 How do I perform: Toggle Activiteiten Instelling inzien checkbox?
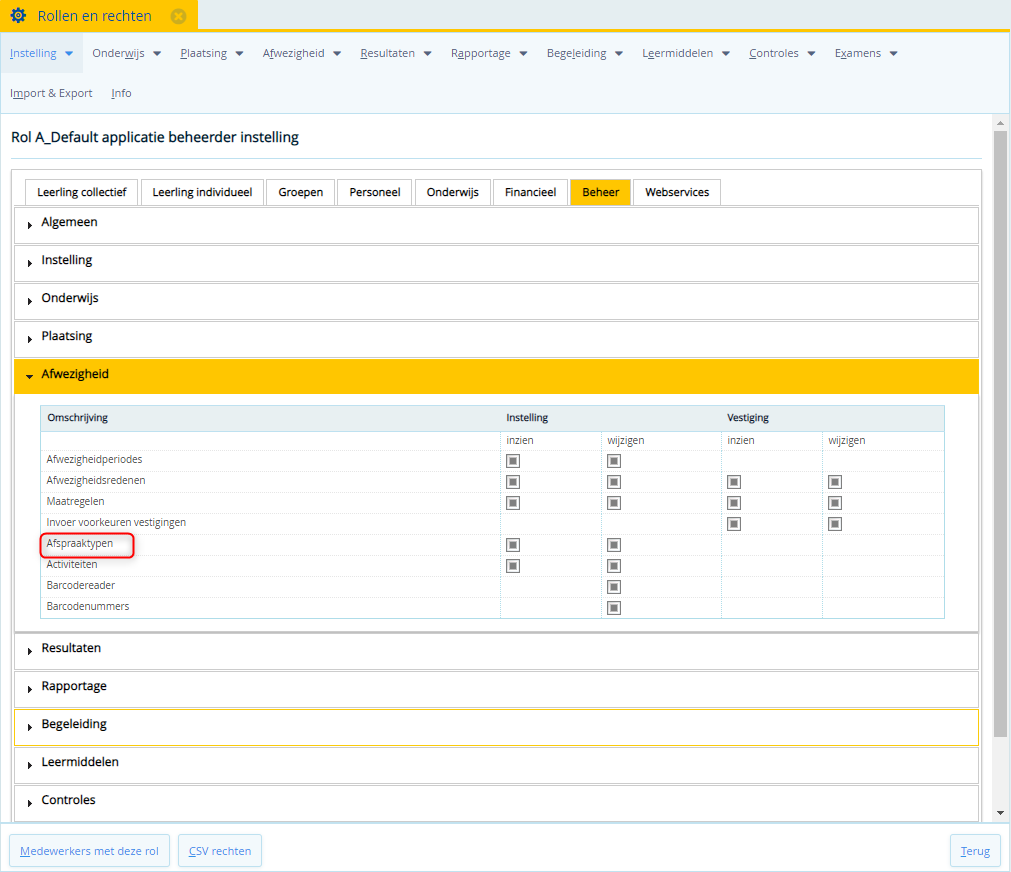tap(513, 566)
